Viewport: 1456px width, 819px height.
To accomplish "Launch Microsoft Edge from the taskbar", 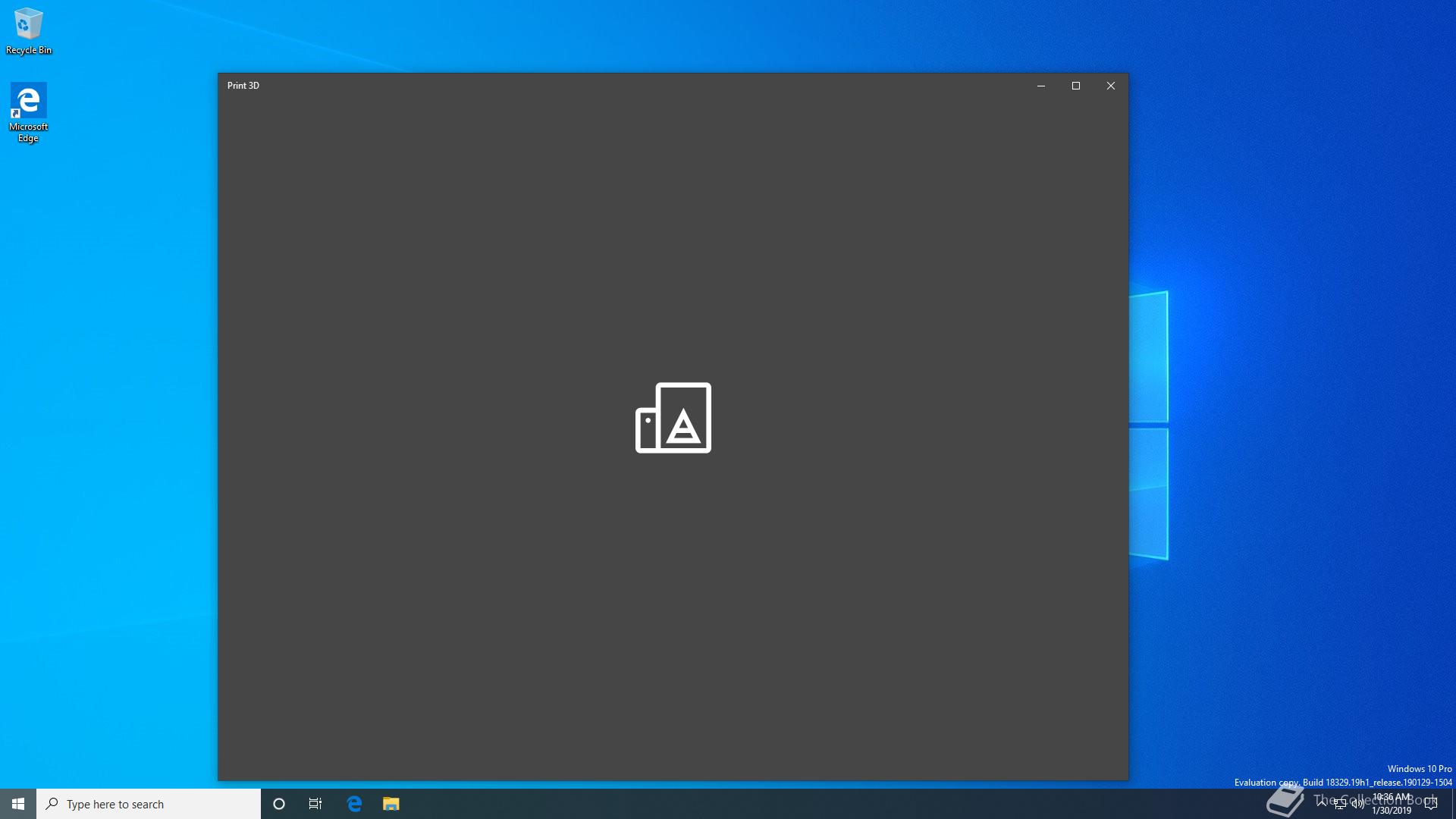I will pos(354,804).
